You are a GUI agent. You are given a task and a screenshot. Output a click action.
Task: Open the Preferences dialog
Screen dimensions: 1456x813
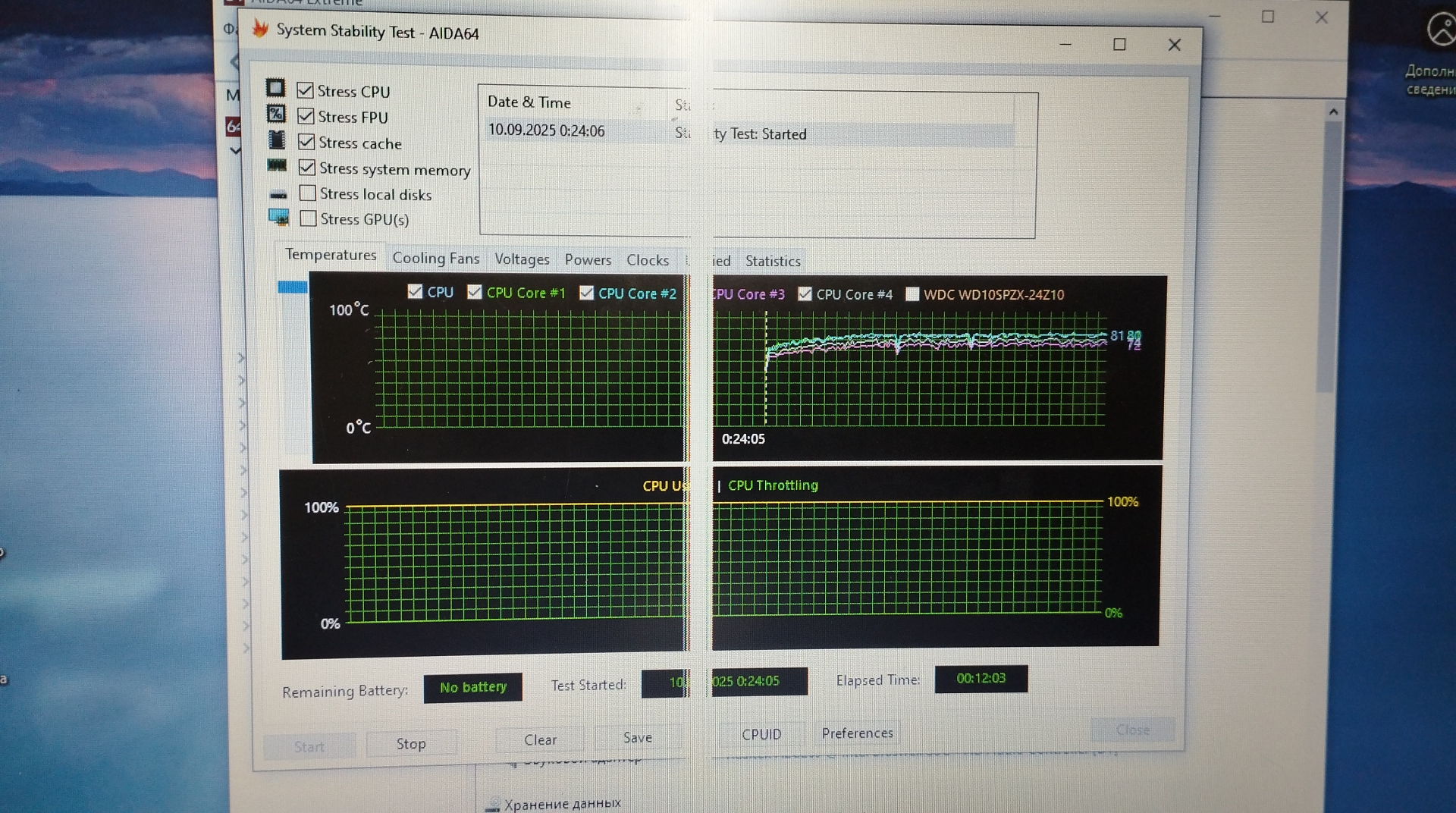coord(857,733)
